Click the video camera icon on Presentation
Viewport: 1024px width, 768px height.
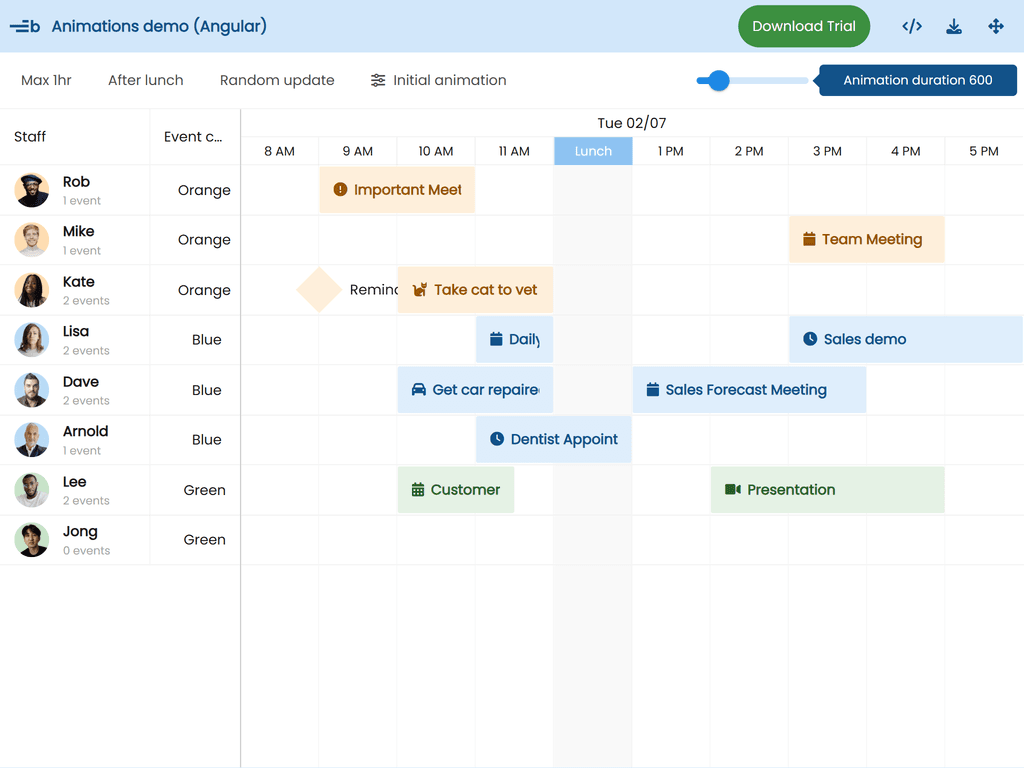[732, 490]
